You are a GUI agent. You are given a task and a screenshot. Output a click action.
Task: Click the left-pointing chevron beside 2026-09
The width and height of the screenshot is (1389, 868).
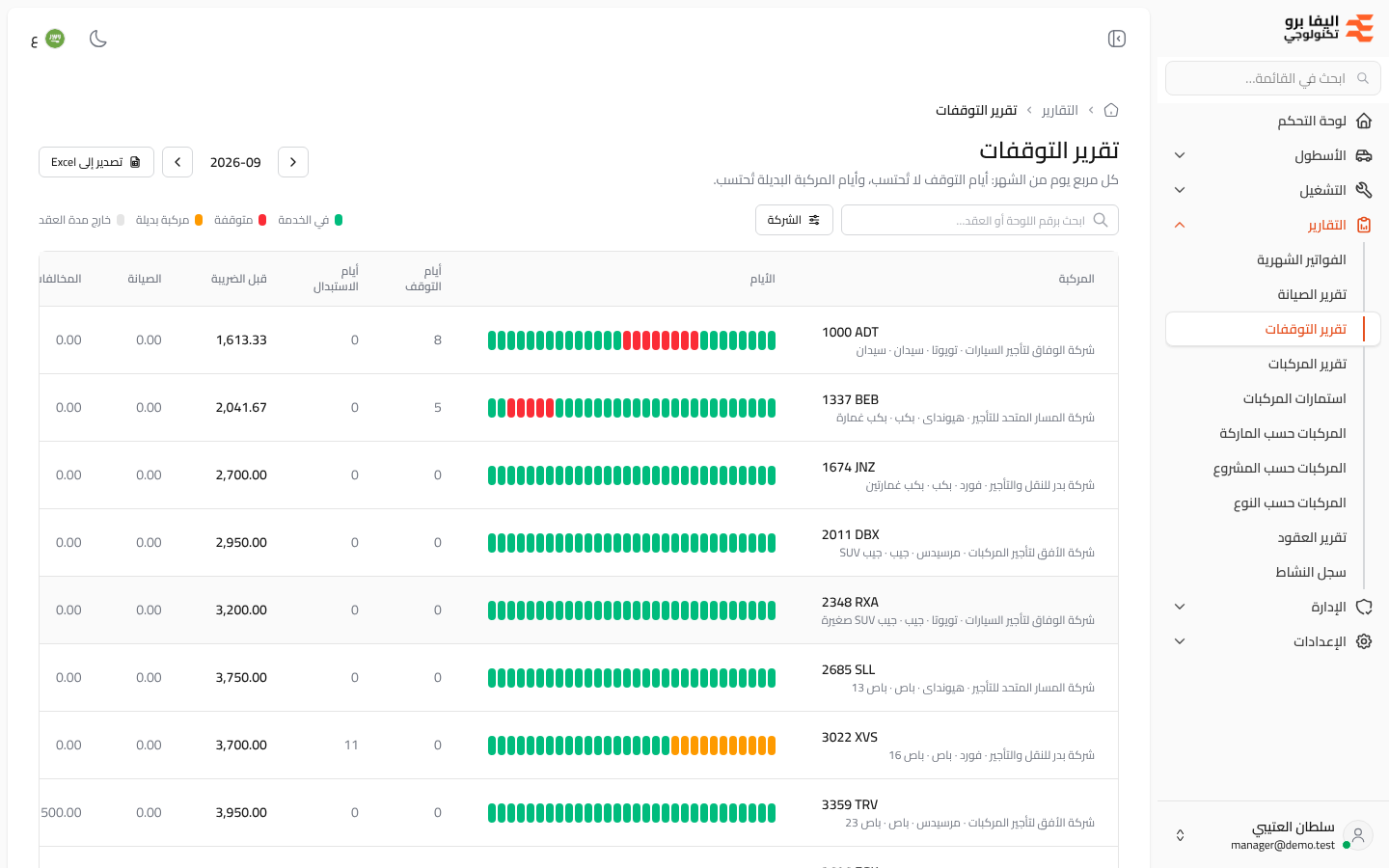pyautogui.click(x=177, y=162)
